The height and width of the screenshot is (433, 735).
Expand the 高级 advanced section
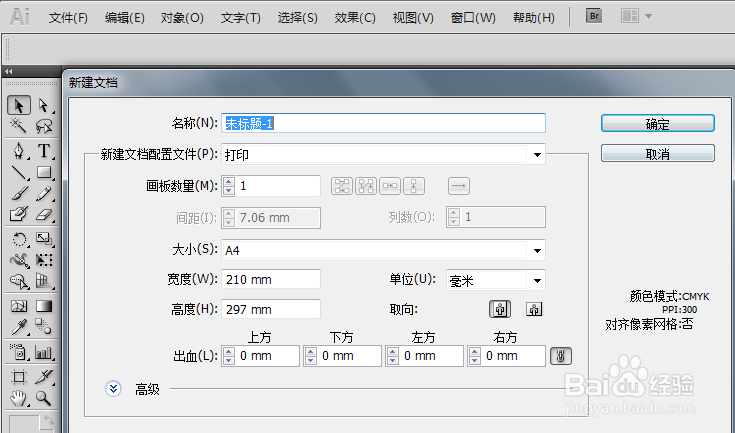[113, 388]
